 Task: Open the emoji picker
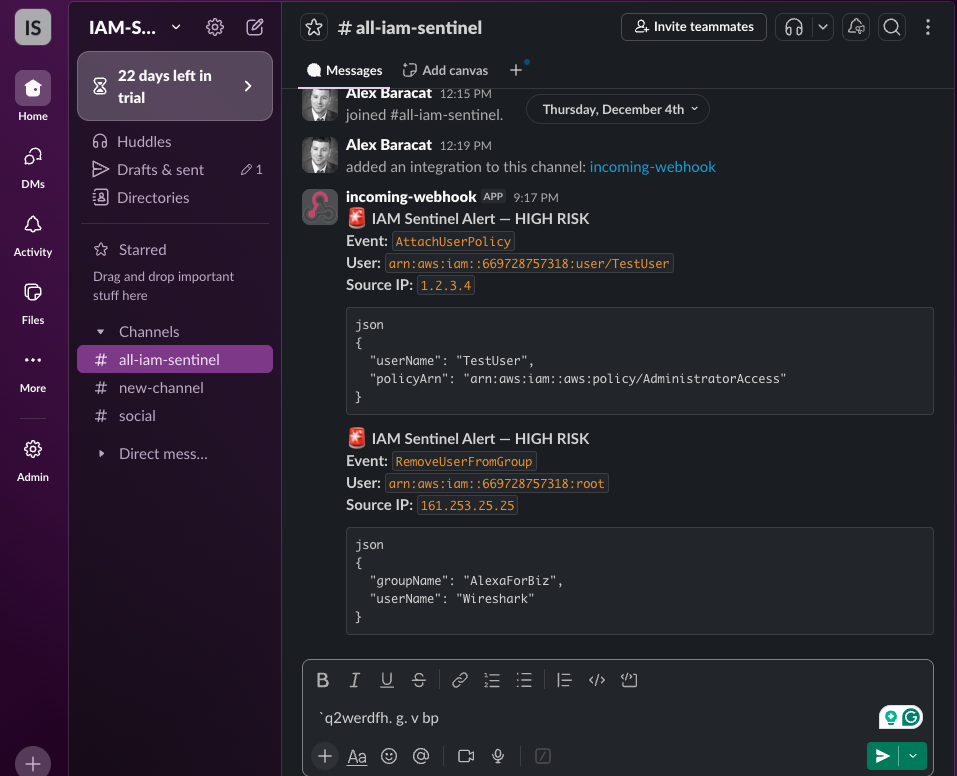[389, 757]
